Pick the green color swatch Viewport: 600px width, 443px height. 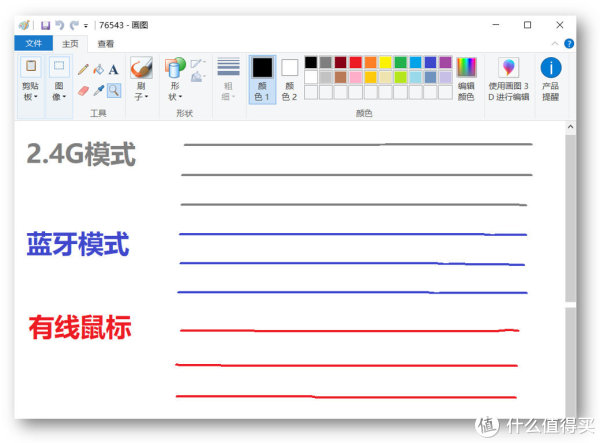point(400,62)
